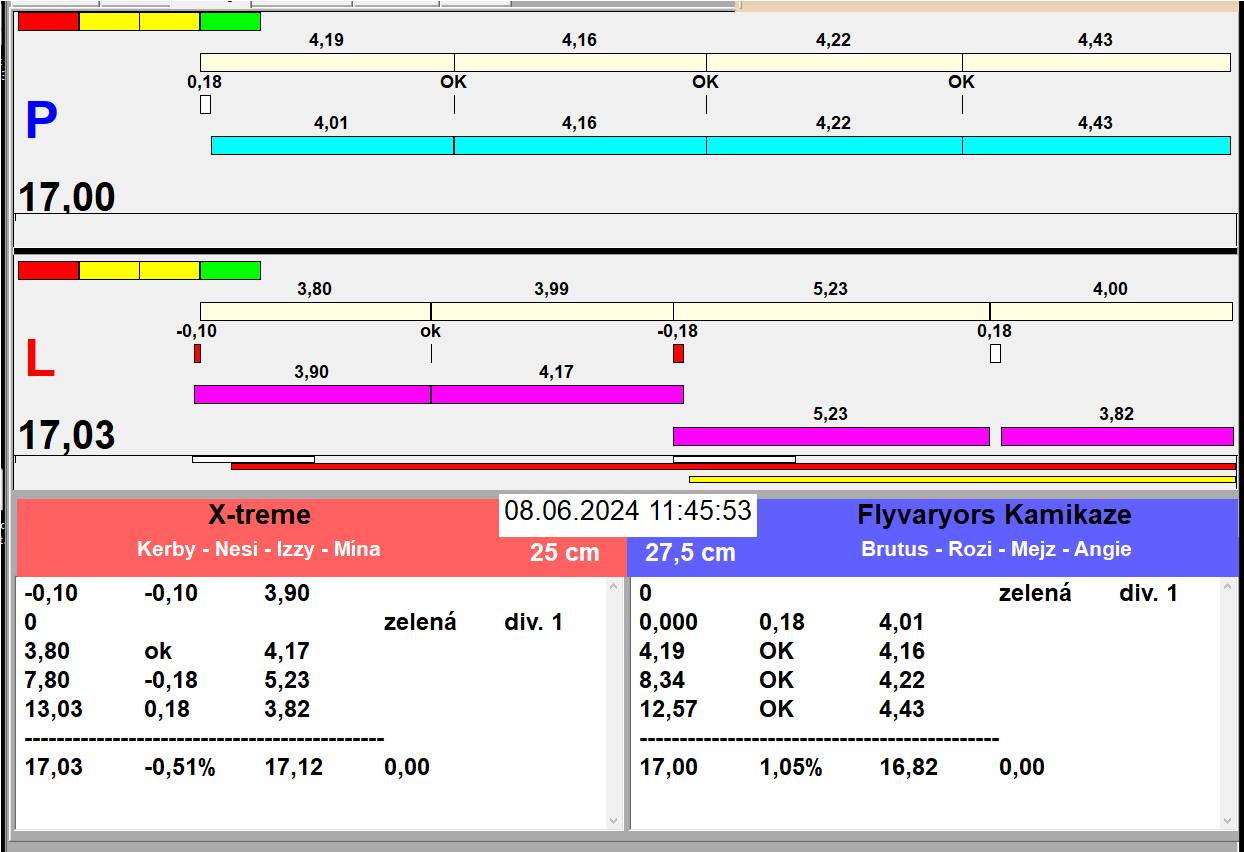
Task: Click the red start light in lane P
Action: pyautogui.click(x=48, y=22)
